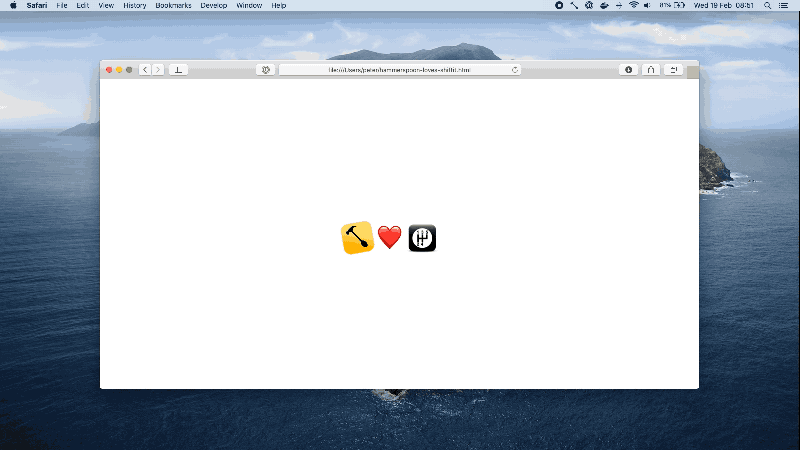Click the bowl-shaped menu bar icon

(604, 6)
